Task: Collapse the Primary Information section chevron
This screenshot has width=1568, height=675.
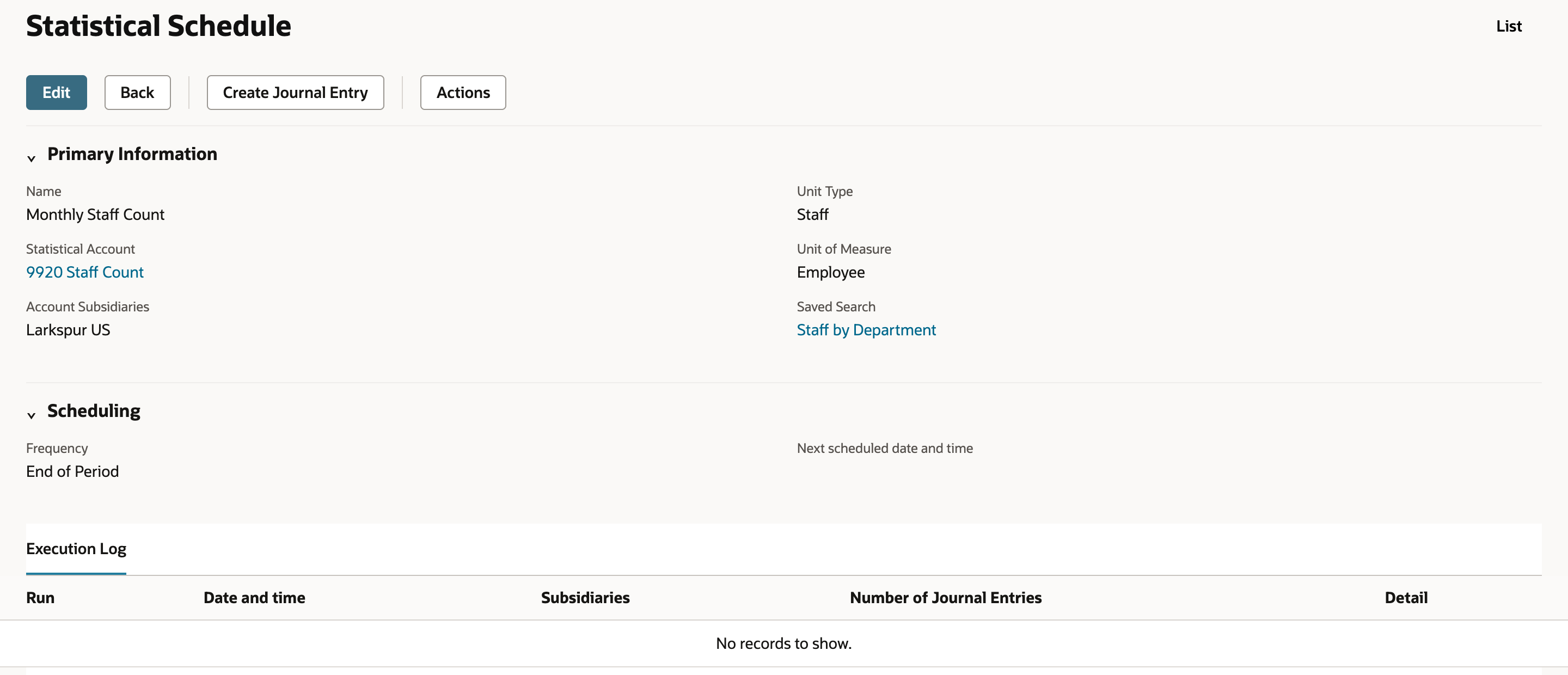Action: point(32,158)
